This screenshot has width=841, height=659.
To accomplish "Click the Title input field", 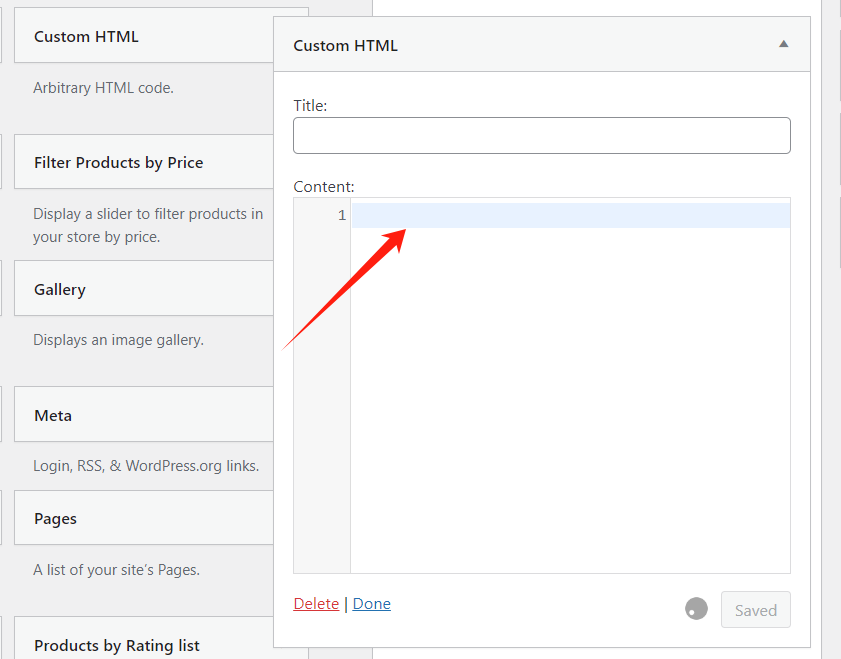I will point(541,135).
